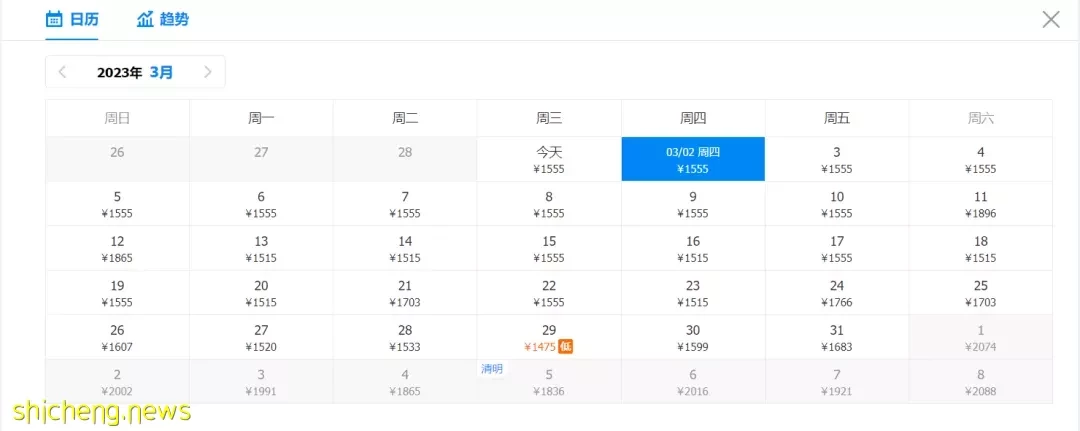Pick April 2 priced ¥2002
The image size is (1080, 431).
point(117,381)
